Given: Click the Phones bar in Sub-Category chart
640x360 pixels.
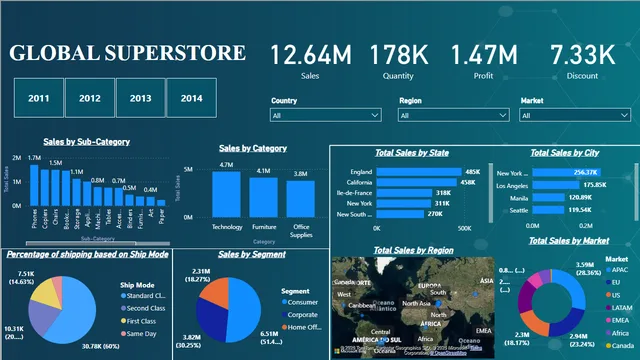Looking at the screenshot, I should [x=34, y=185].
